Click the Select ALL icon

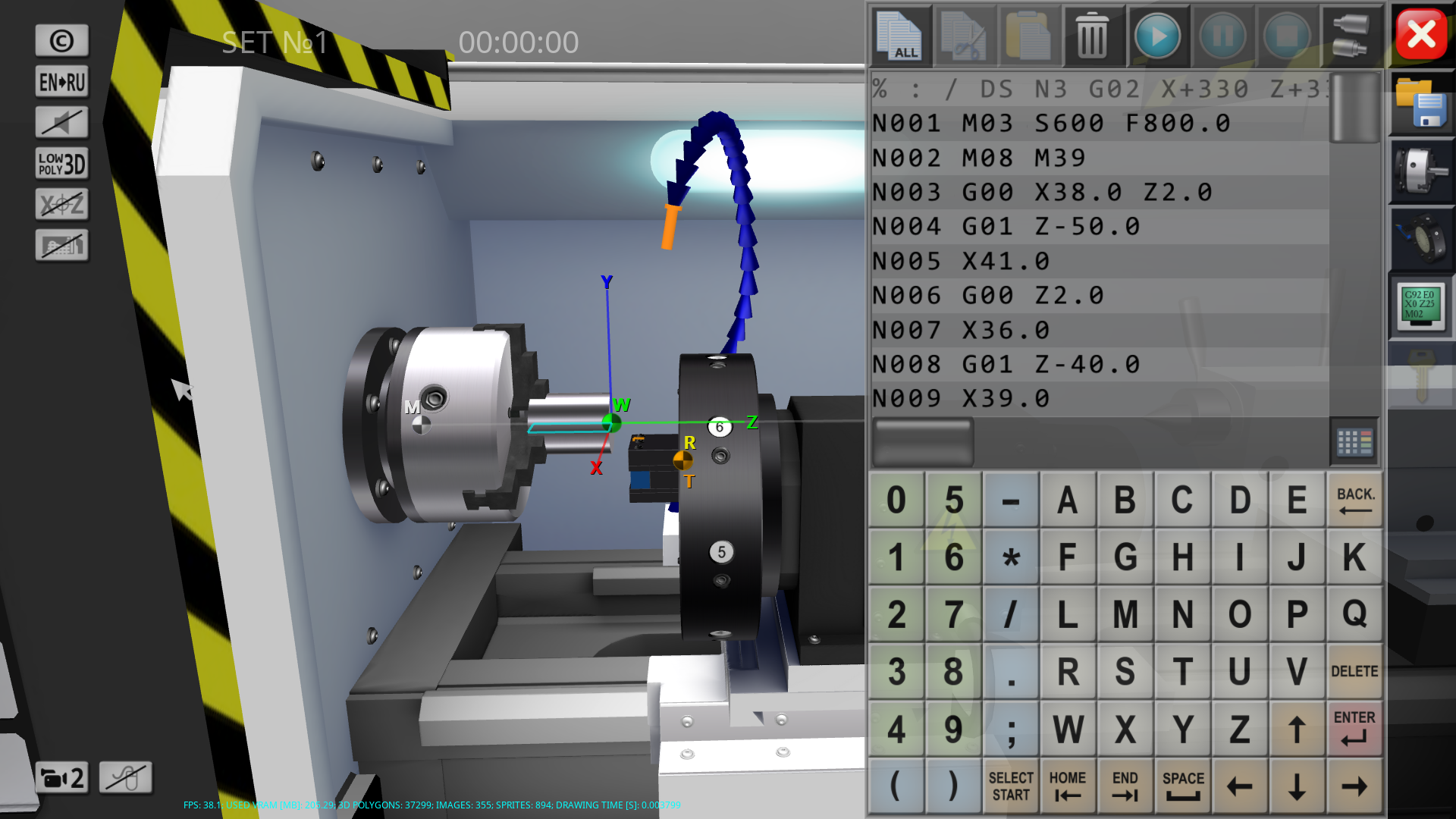click(901, 36)
